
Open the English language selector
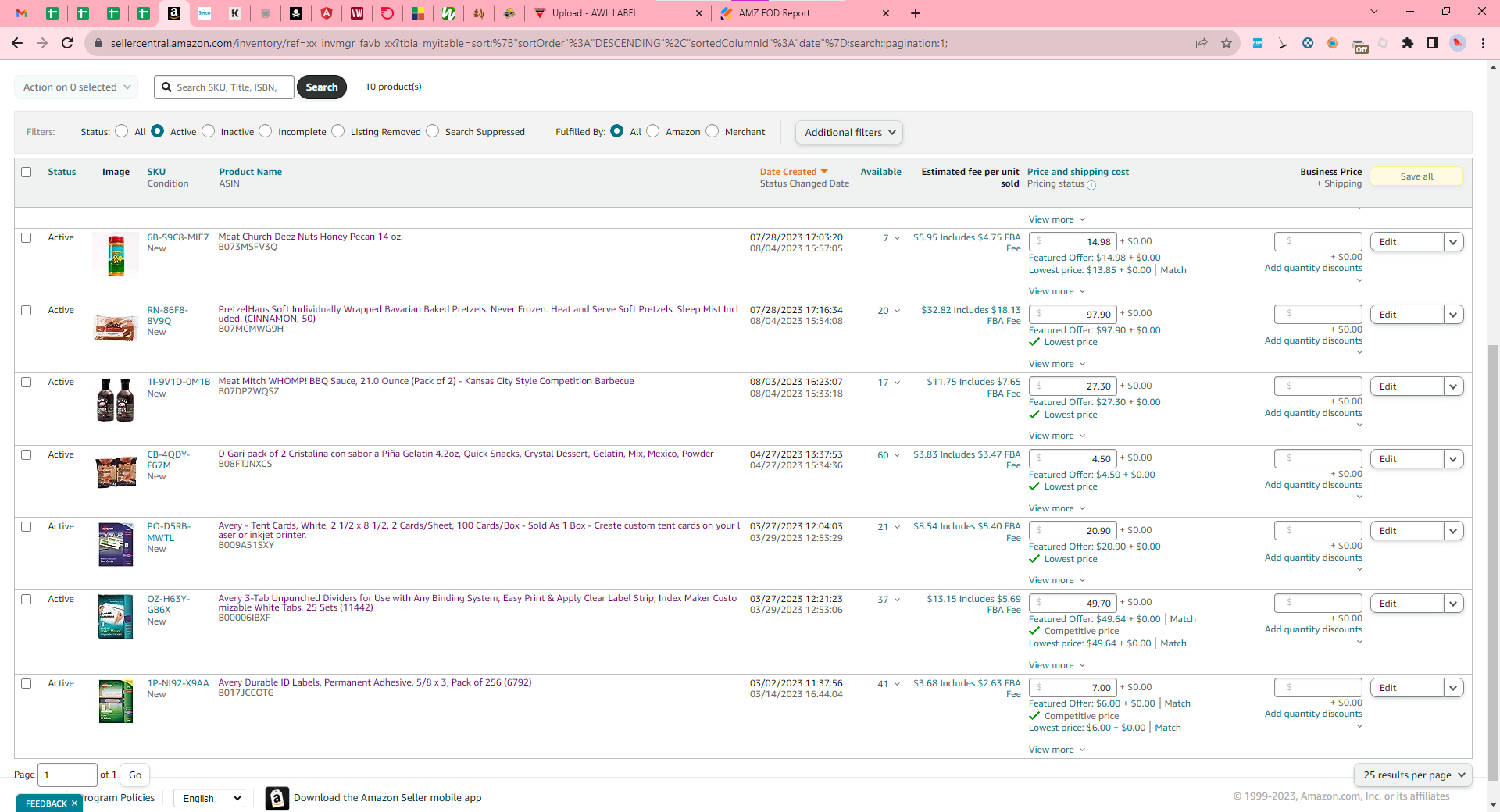tap(209, 798)
